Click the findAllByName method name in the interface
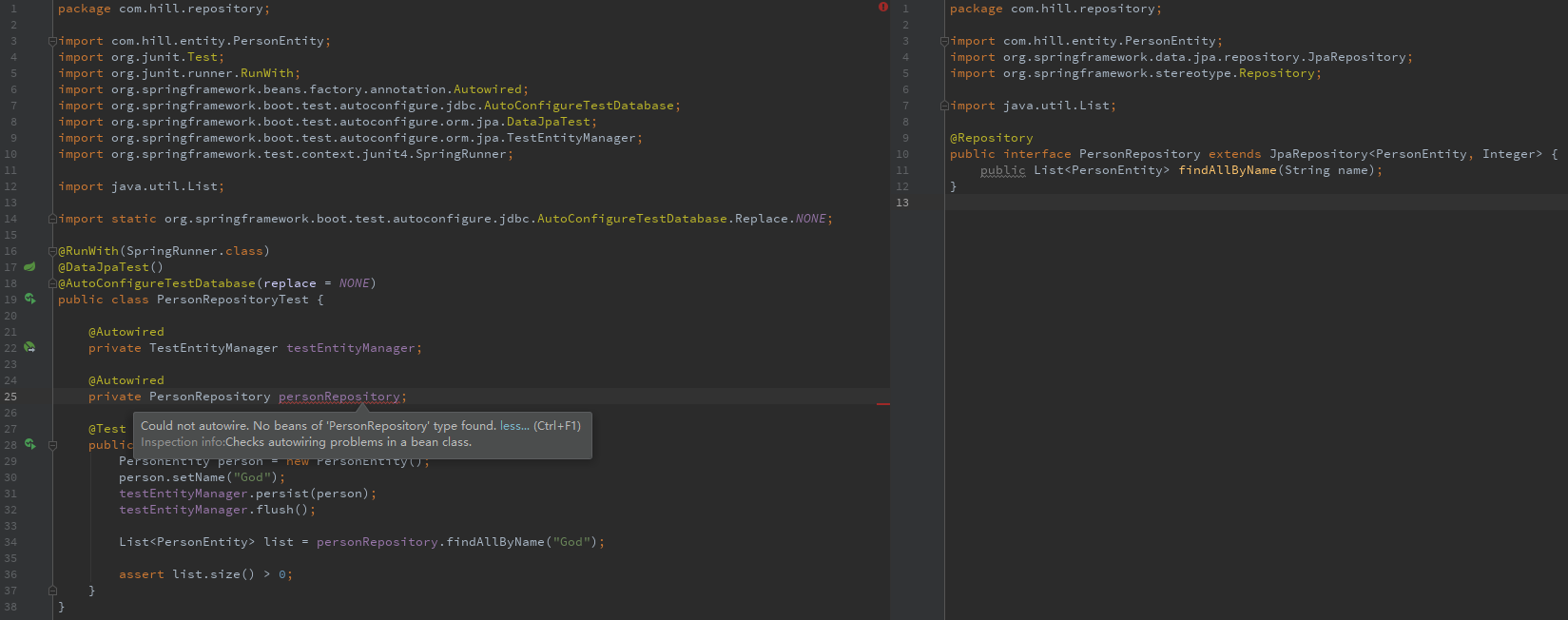1568x620 pixels. (x=1227, y=170)
